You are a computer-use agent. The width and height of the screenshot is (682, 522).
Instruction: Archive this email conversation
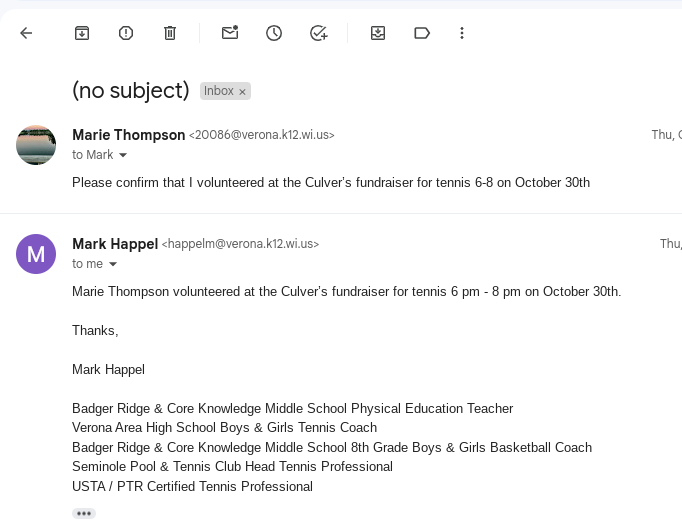(x=82, y=33)
